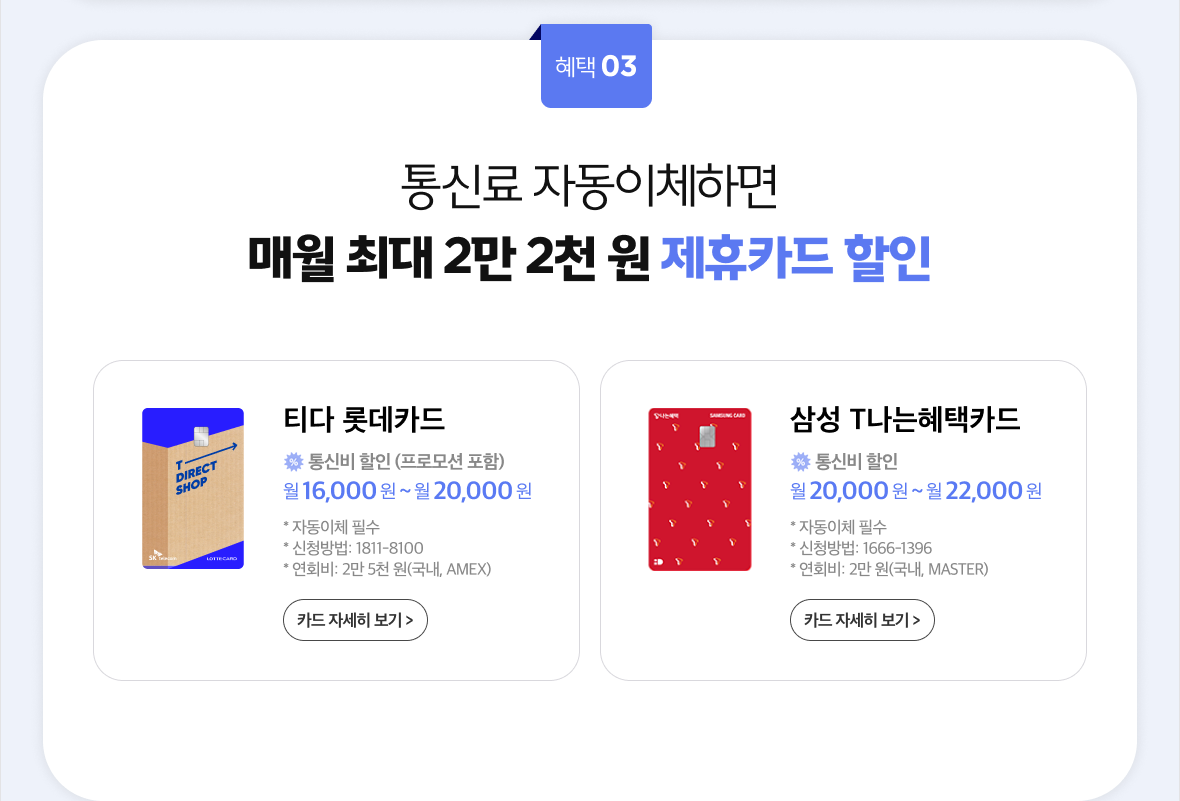
Task: Select the 티다 롯데카드 title
Action: (x=364, y=419)
